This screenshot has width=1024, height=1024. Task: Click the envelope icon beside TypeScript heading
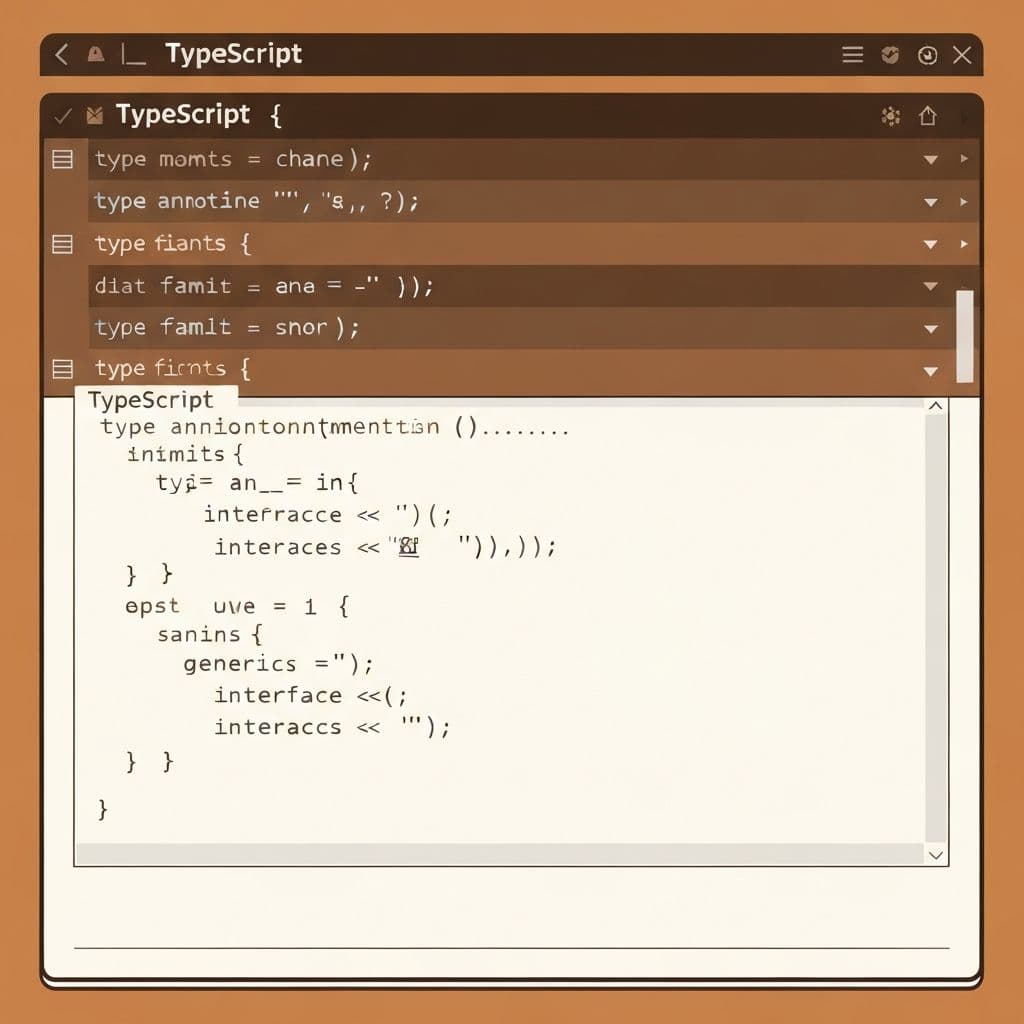click(x=93, y=114)
